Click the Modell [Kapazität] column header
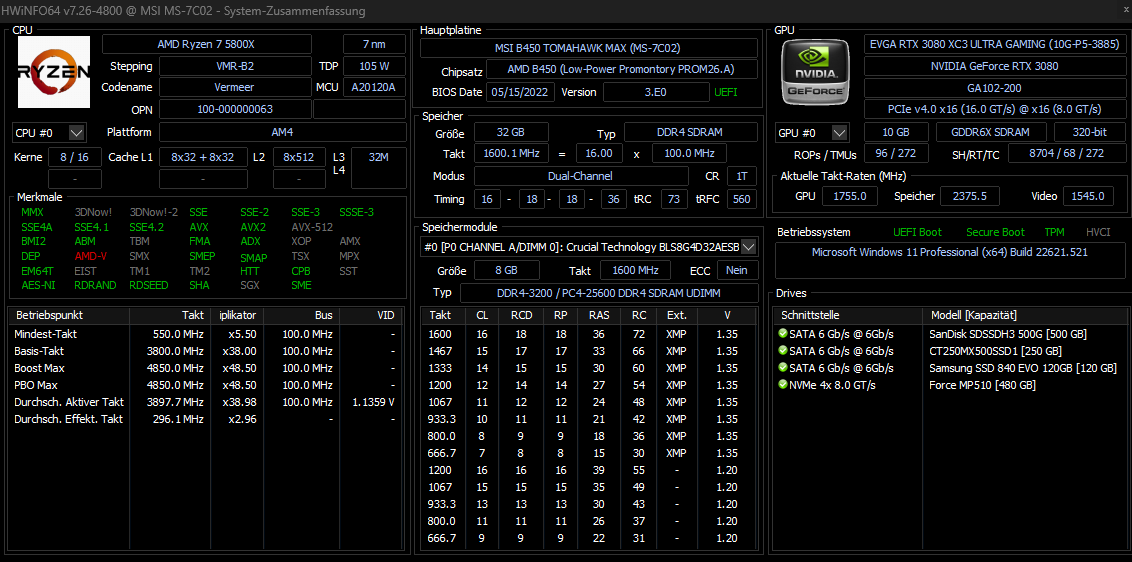This screenshot has height=562, width=1132. tap(1023, 316)
